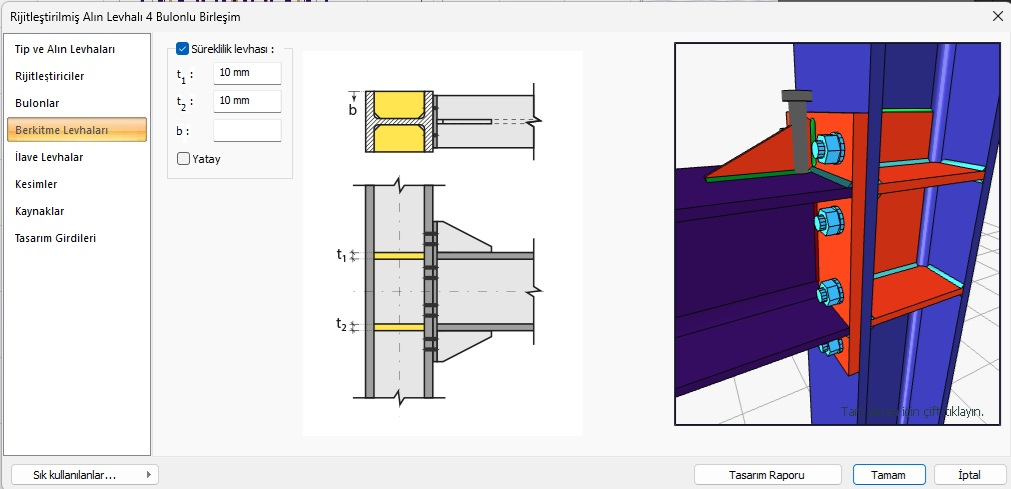Click the 2D connection schematic diagram
The width and height of the screenshot is (1011, 489).
pos(443,243)
